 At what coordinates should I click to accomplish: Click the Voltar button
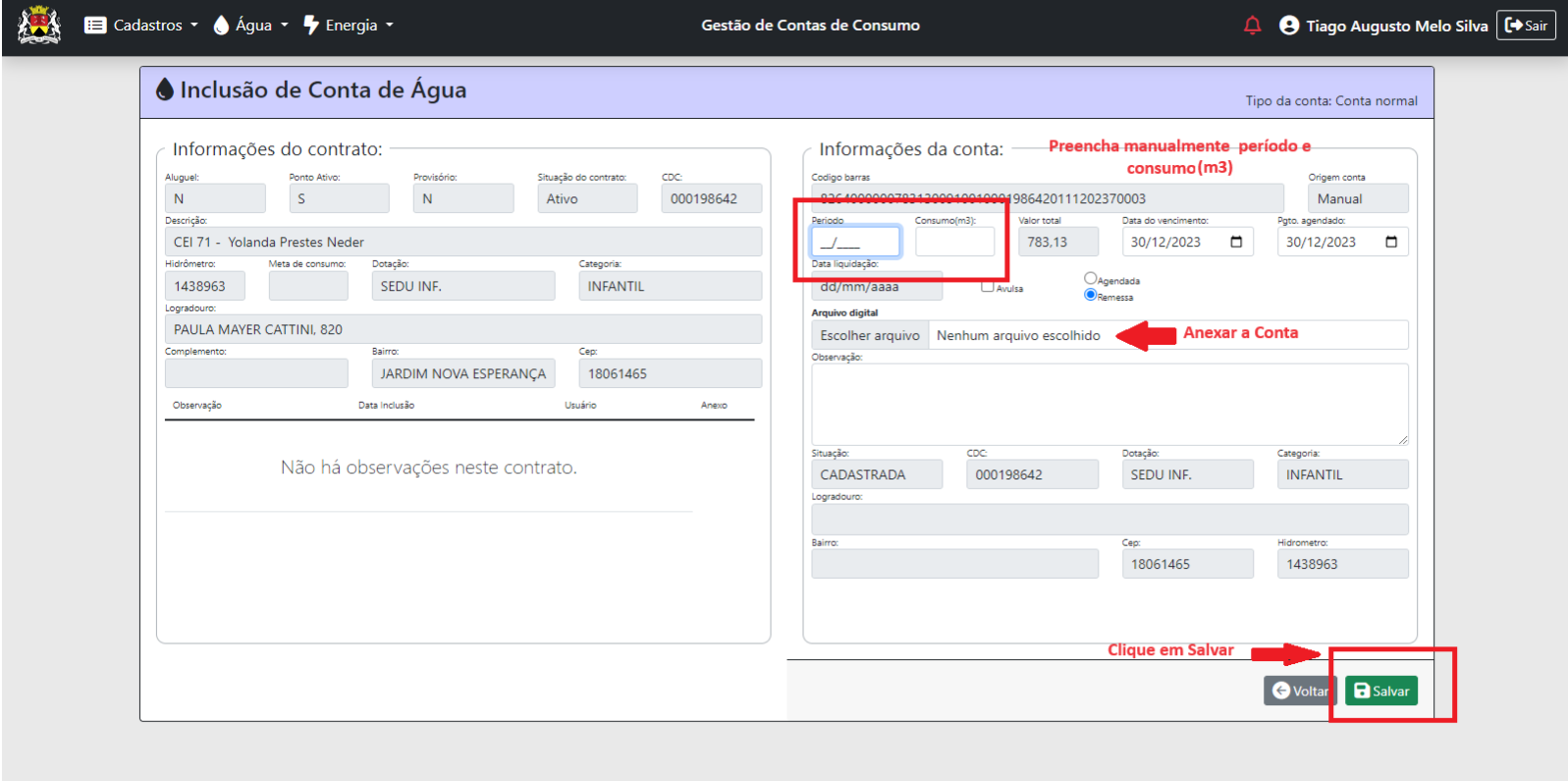pyautogui.click(x=1300, y=691)
